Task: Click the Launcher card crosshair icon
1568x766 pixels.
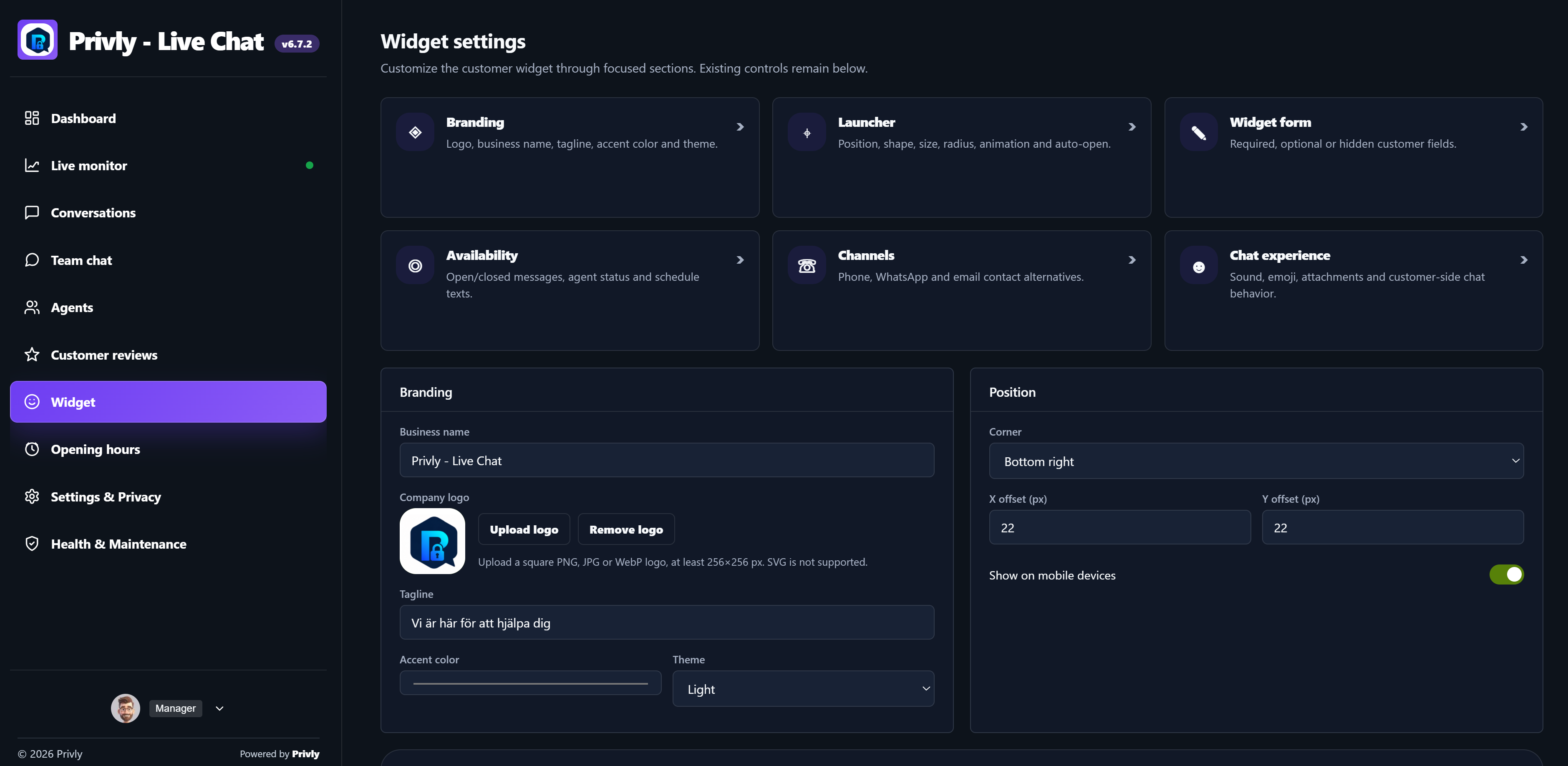Action: pos(807,132)
